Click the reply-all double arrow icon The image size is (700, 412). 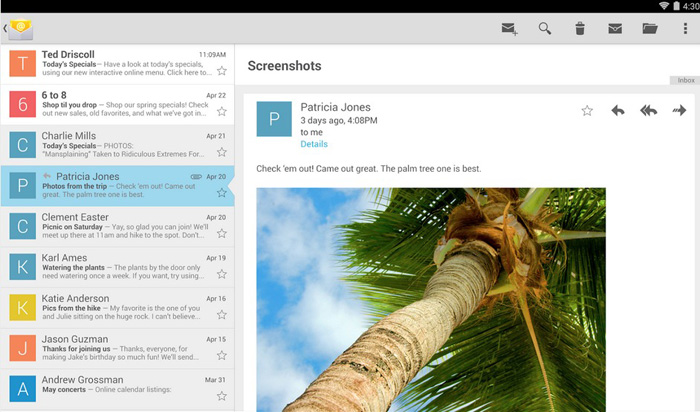(x=649, y=111)
